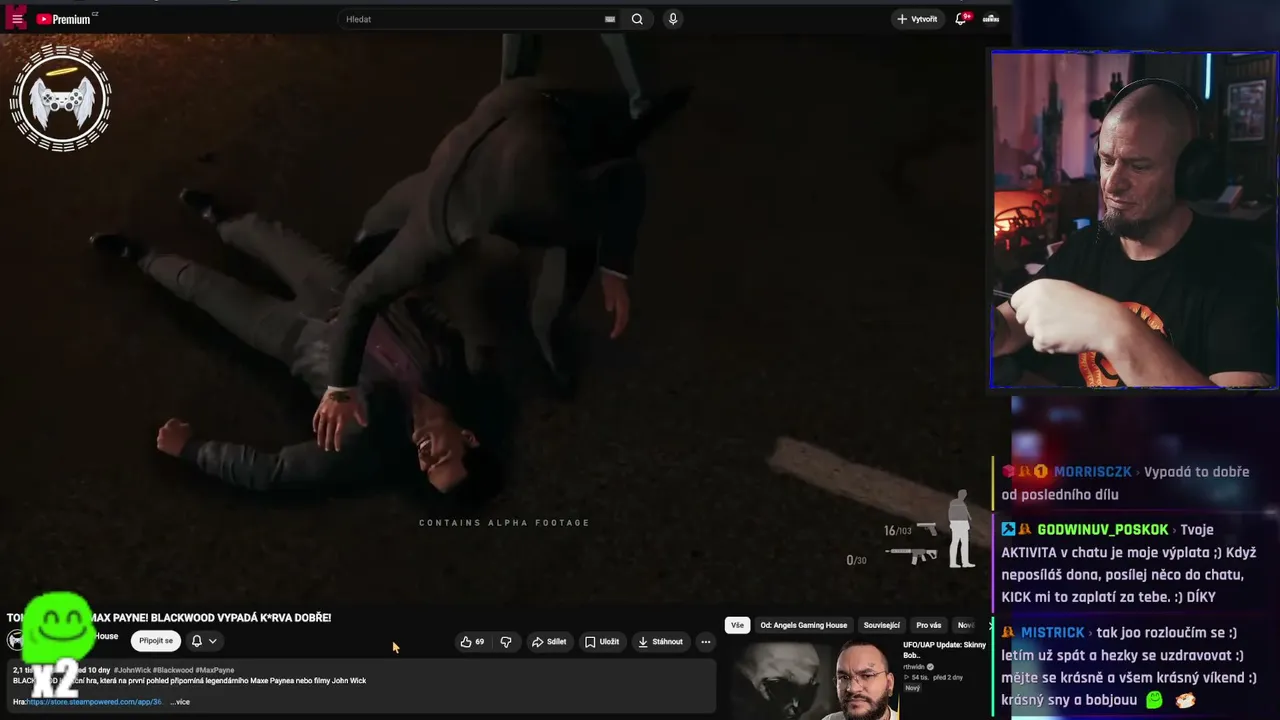Share the video via Sdílet
This screenshot has height=720, width=1280.
coord(549,642)
